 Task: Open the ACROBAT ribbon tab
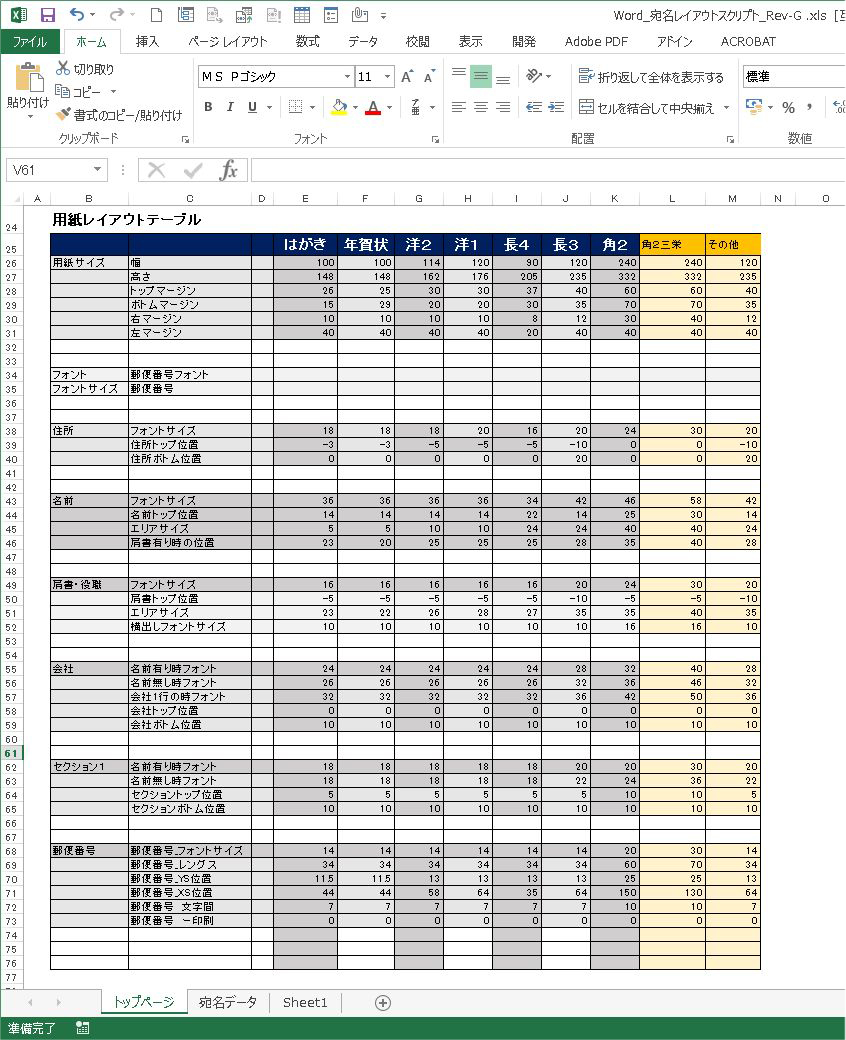[x=748, y=41]
